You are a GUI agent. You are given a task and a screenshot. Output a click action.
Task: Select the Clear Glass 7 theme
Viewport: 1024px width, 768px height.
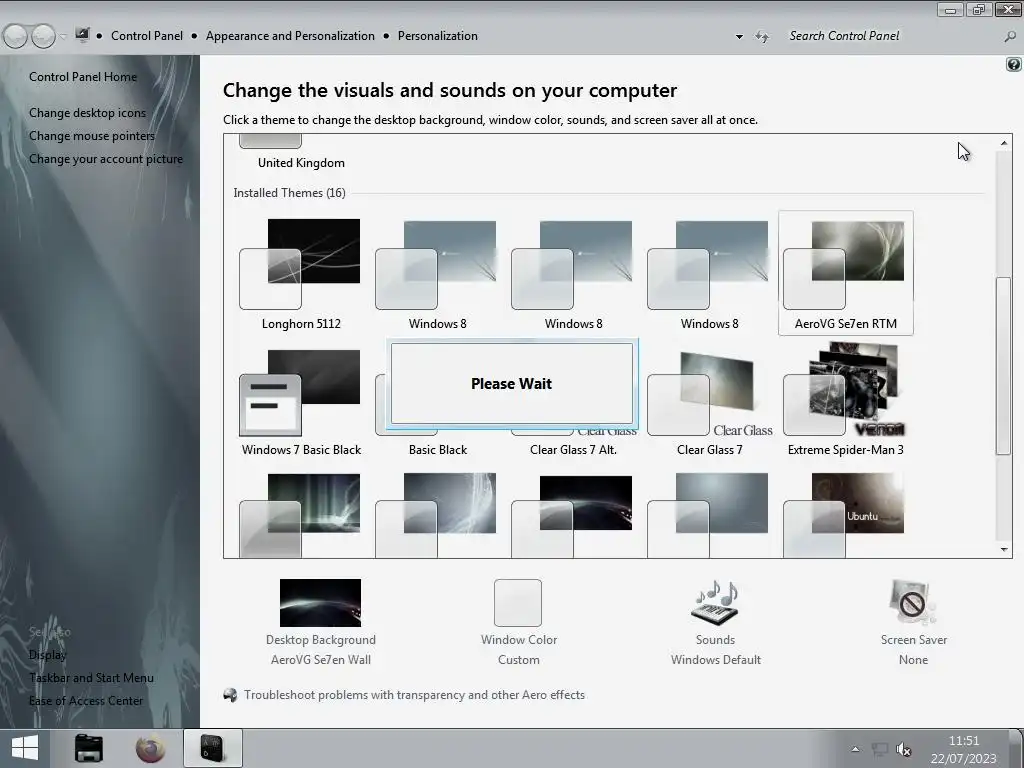tap(709, 402)
